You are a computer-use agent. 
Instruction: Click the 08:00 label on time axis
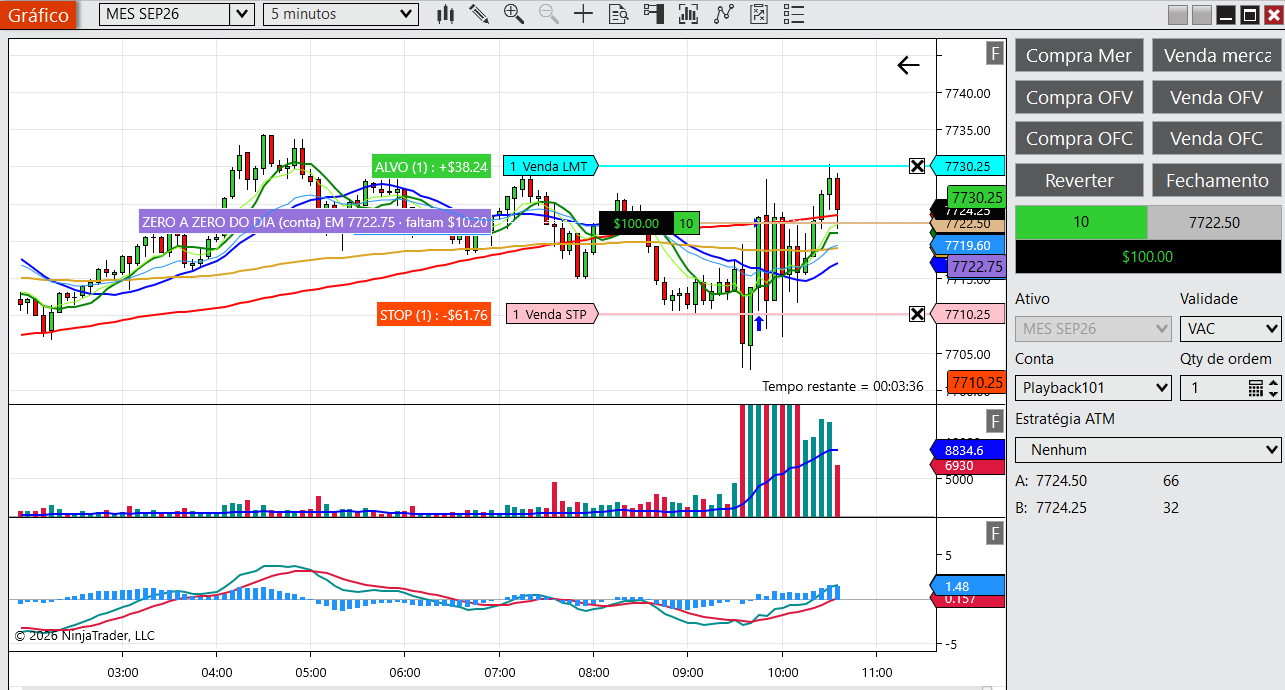point(593,671)
